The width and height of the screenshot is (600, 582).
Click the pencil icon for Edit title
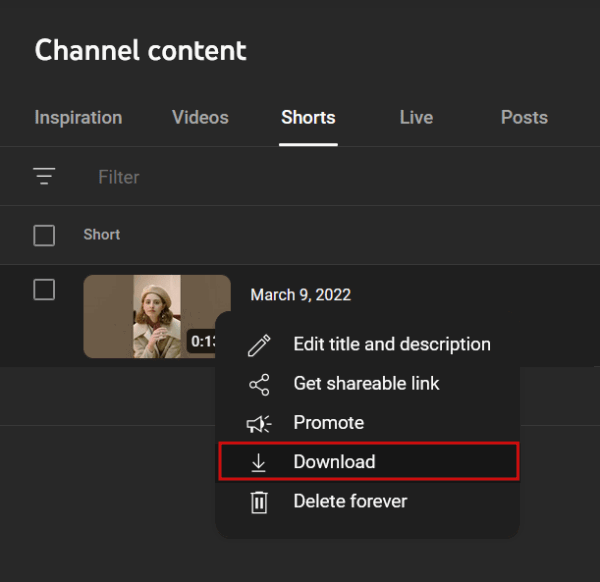[x=259, y=345]
